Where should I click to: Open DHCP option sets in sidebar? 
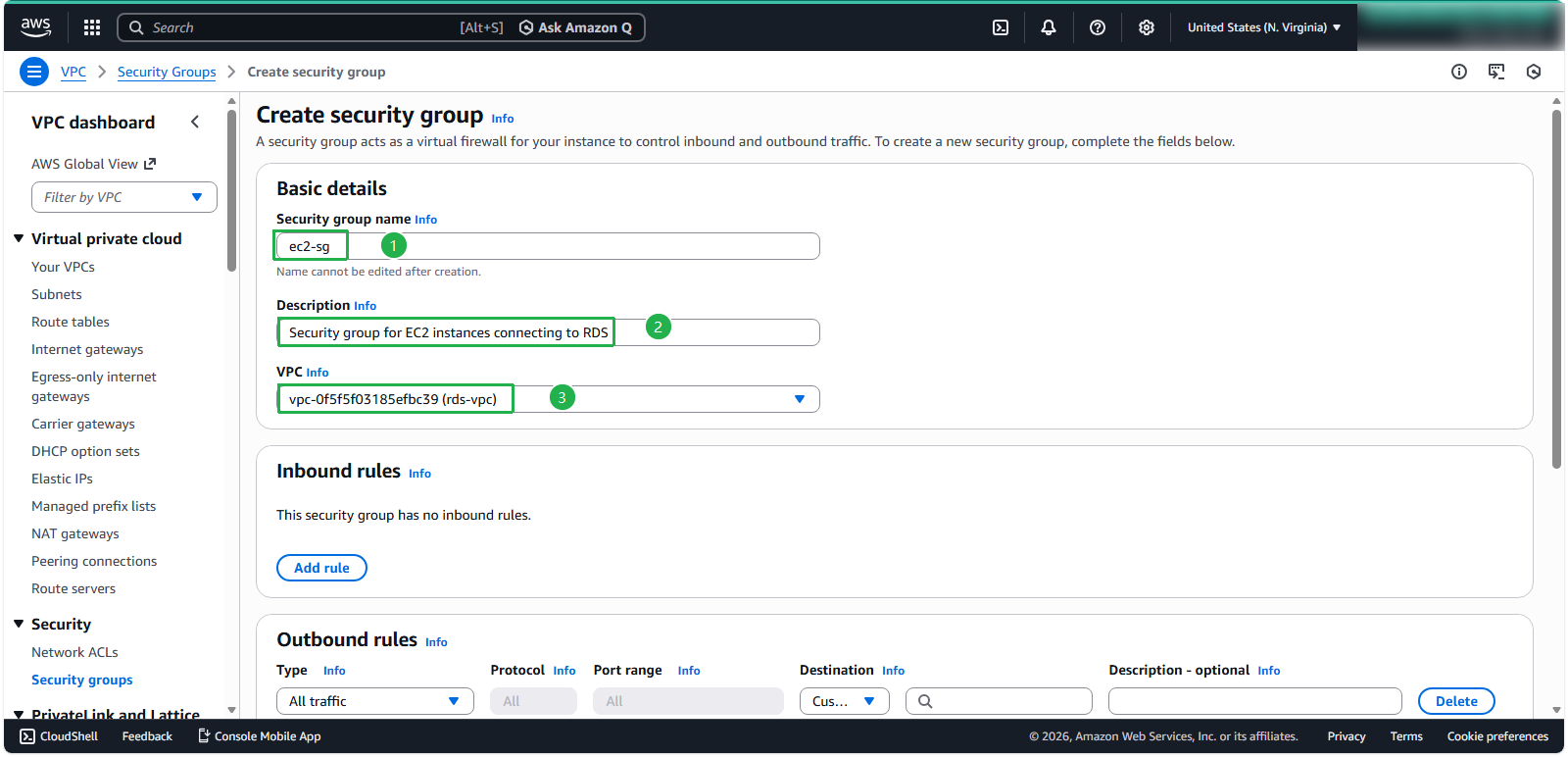85,451
